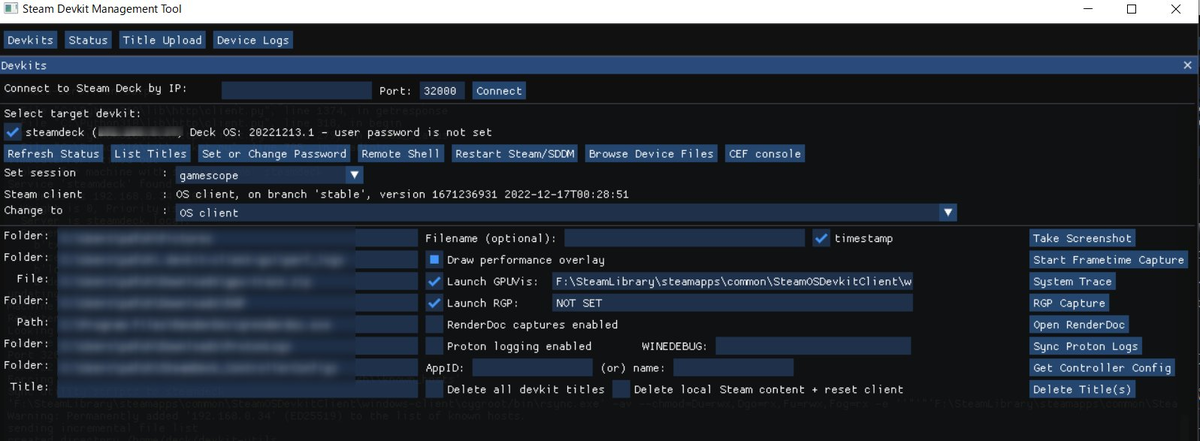Open Remote Shell

(x=400, y=153)
